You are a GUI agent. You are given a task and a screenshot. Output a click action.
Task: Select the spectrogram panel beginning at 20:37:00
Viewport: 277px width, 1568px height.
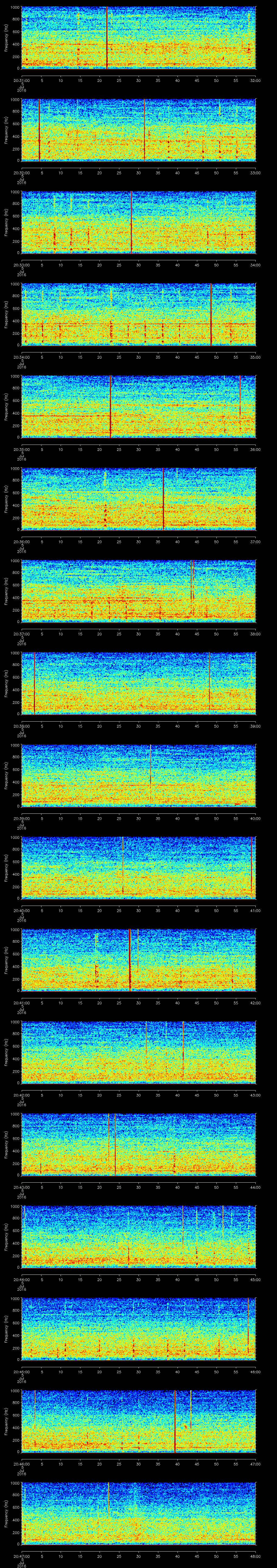click(x=138, y=590)
